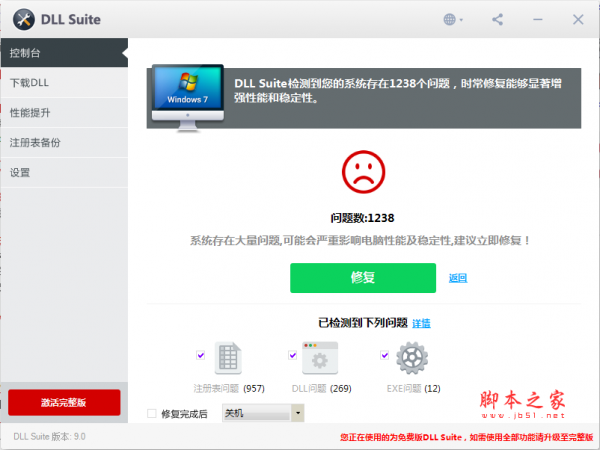This screenshot has width=600, height=450.
Task: Select the 控制台 sidebar tab
Action: tap(64, 53)
